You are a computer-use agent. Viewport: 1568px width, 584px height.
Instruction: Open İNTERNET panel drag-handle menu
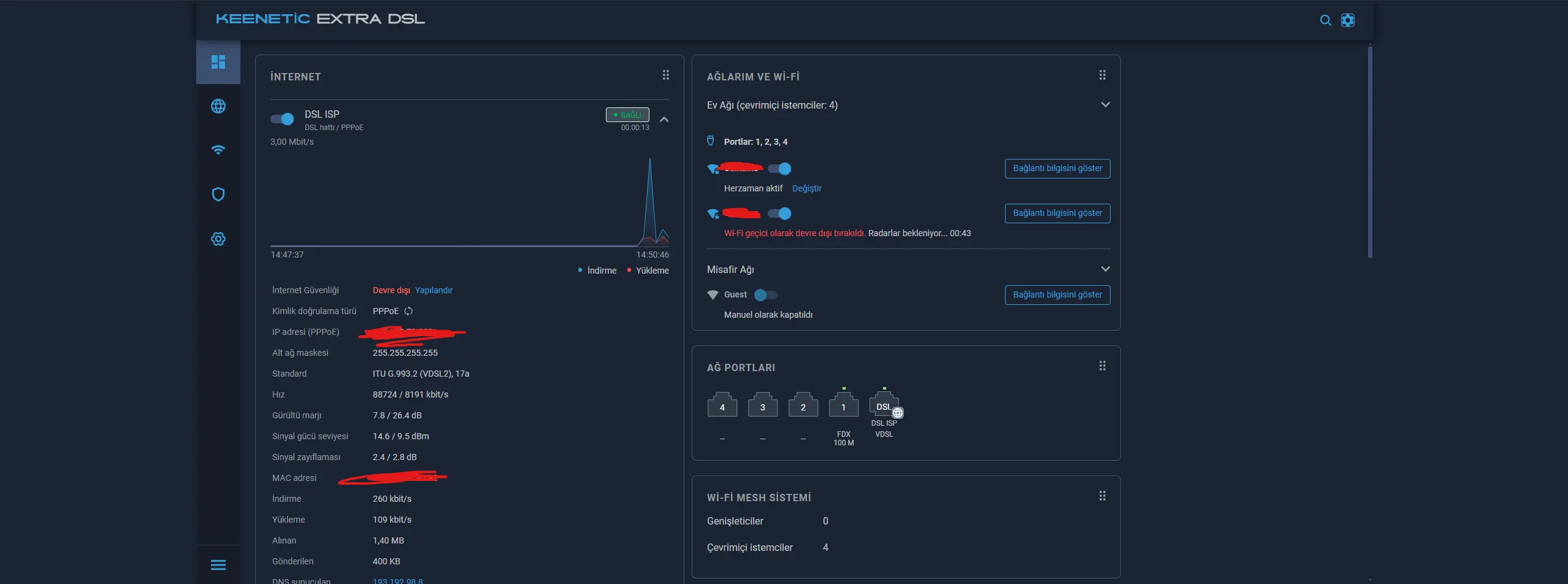pos(665,75)
